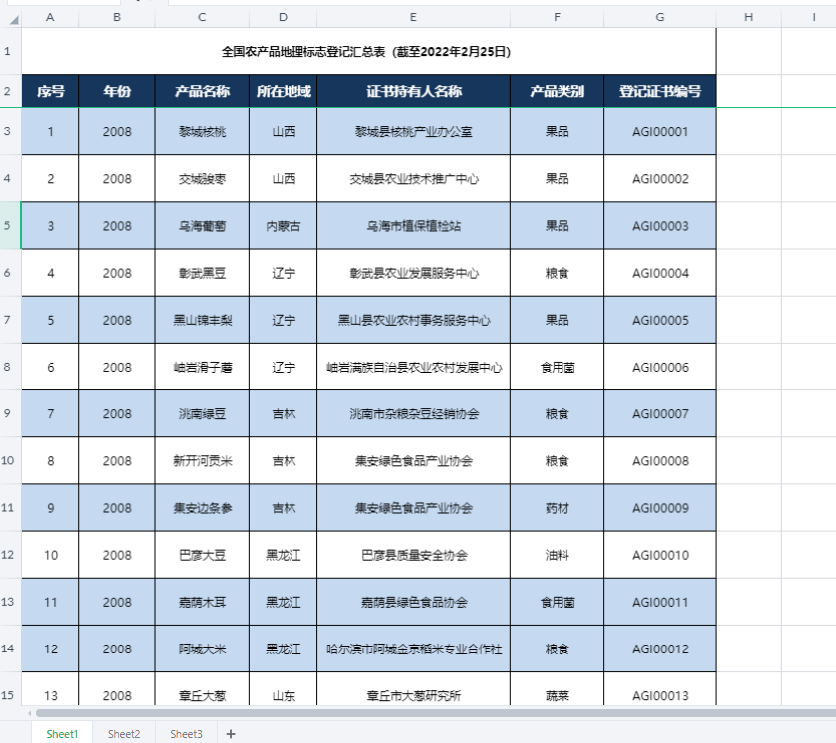Click the 产品名称 header cell
The width and height of the screenshot is (836, 743).
tap(202, 91)
